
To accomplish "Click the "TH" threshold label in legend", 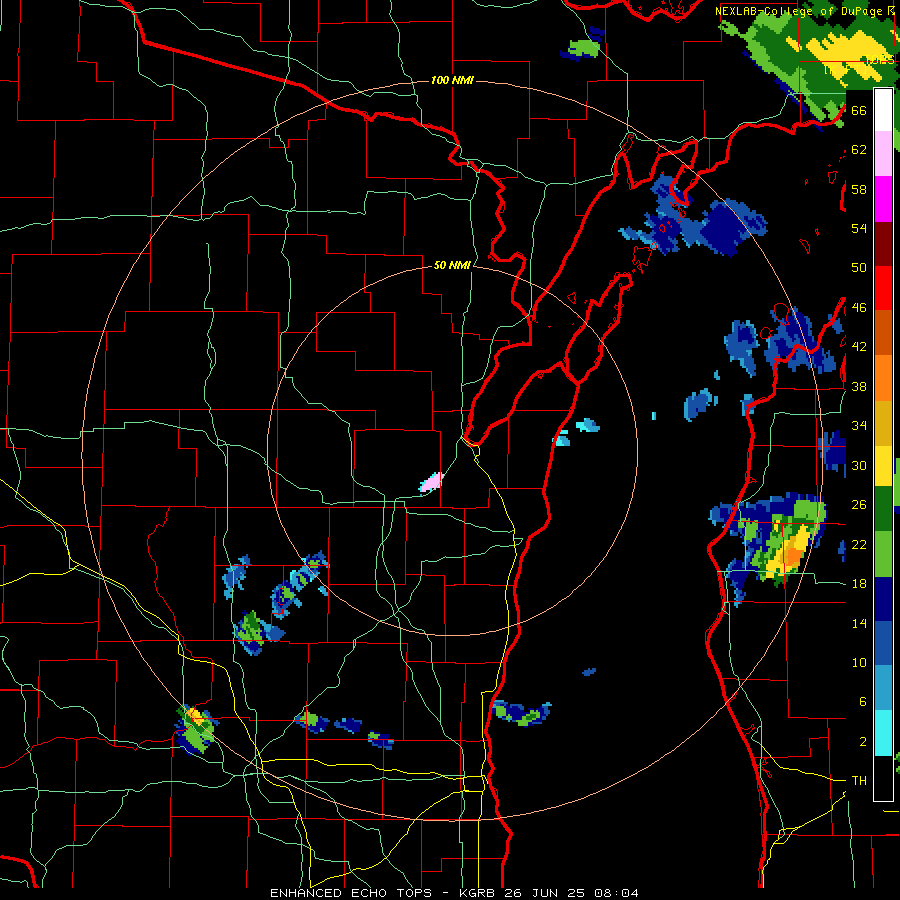I will pos(859,781).
